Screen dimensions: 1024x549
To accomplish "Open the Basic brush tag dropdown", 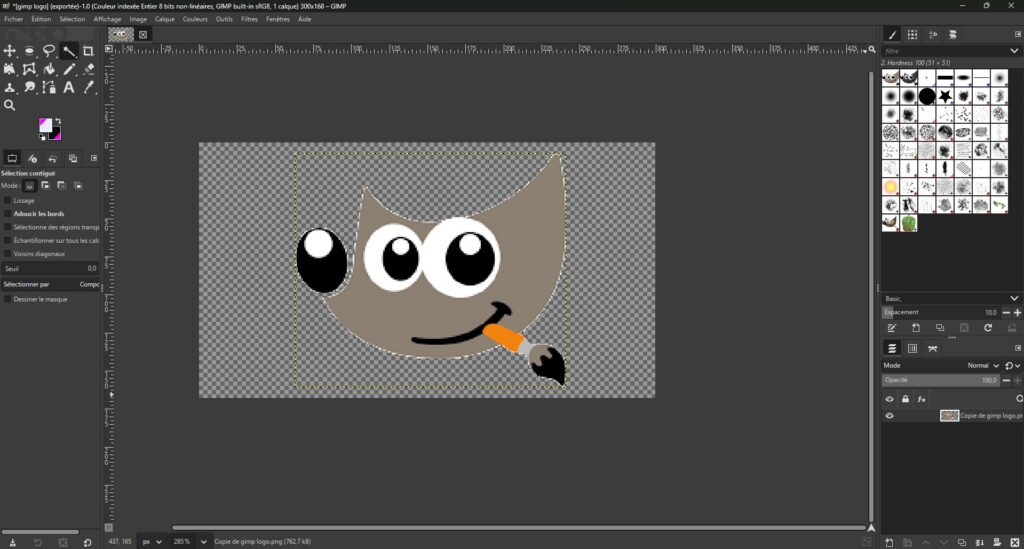I will click(1014, 298).
